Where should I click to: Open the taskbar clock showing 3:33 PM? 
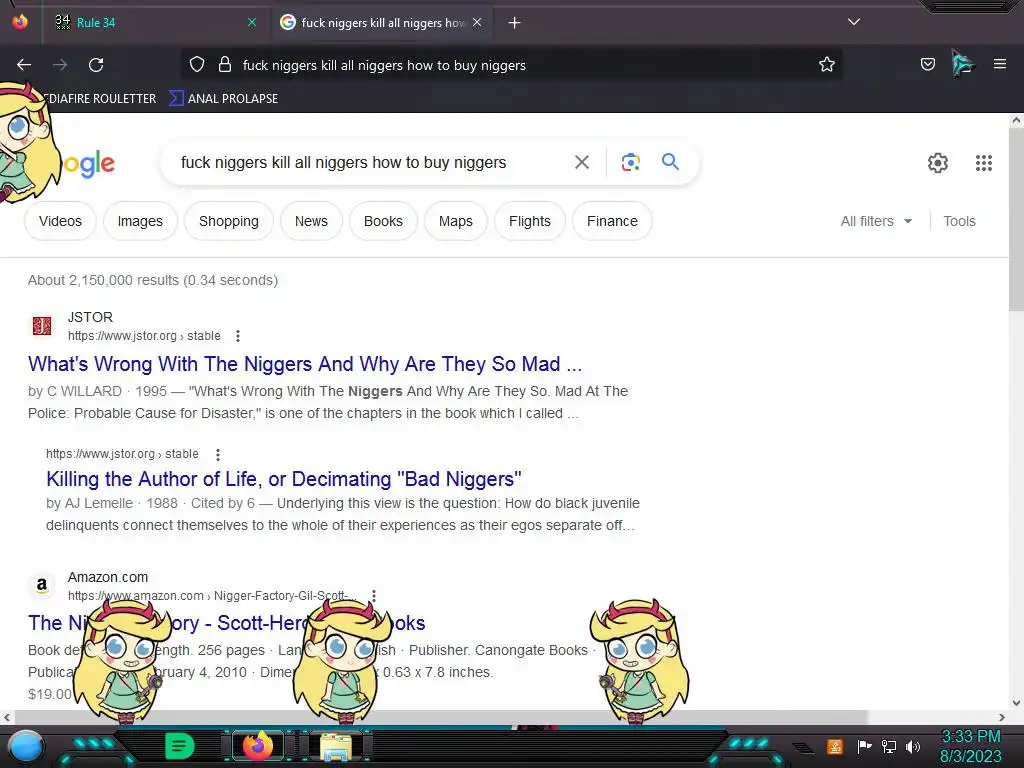pyautogui.click(x=970, y=746)
